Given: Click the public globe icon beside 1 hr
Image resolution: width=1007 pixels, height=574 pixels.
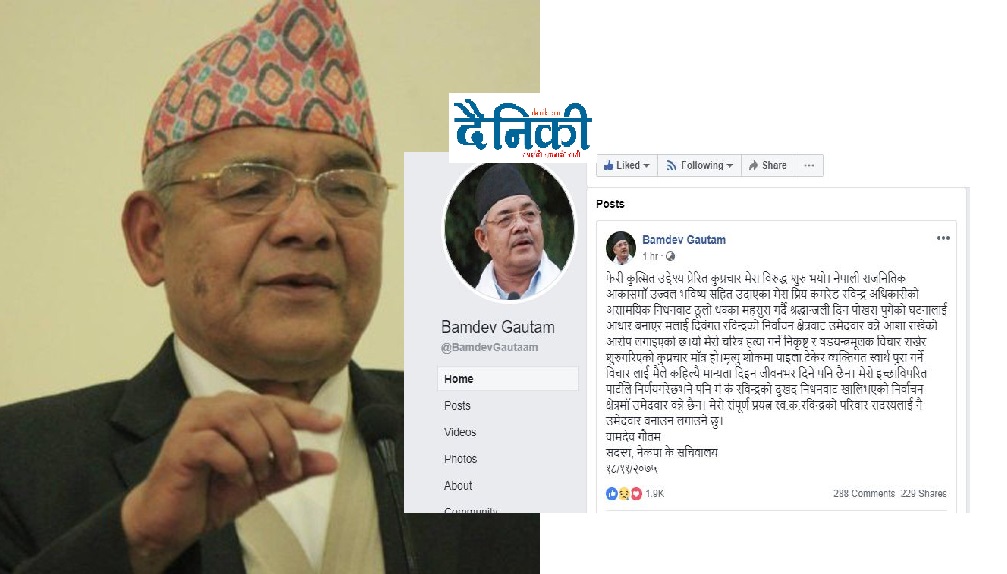Looking at the screenshot, I should tap(670, 256).
